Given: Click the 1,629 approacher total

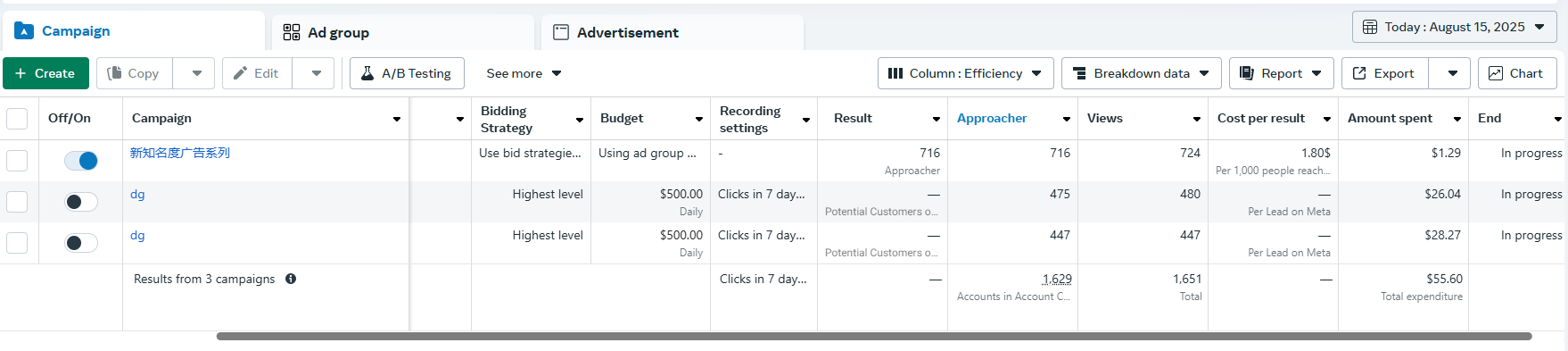Looking at the screenshot, I should [1057, 280].
